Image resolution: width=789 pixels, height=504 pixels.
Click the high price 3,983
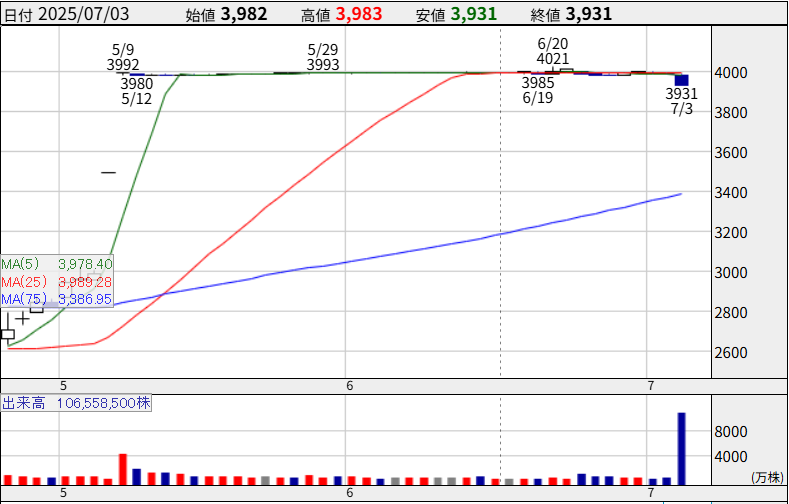click(x=359, y=14)
